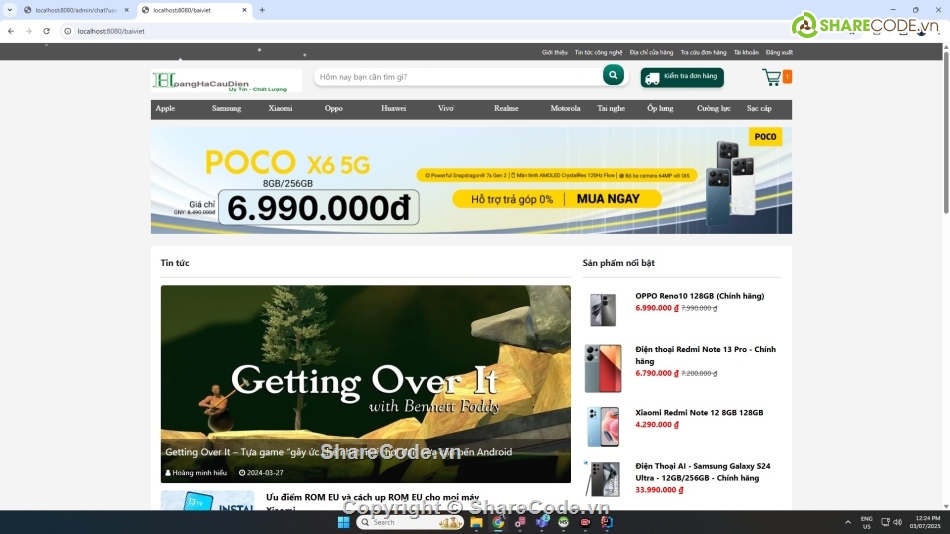This screenshot has height=534, width=950.
Task: Select Oppo category
Action: (x=333, y=108)
